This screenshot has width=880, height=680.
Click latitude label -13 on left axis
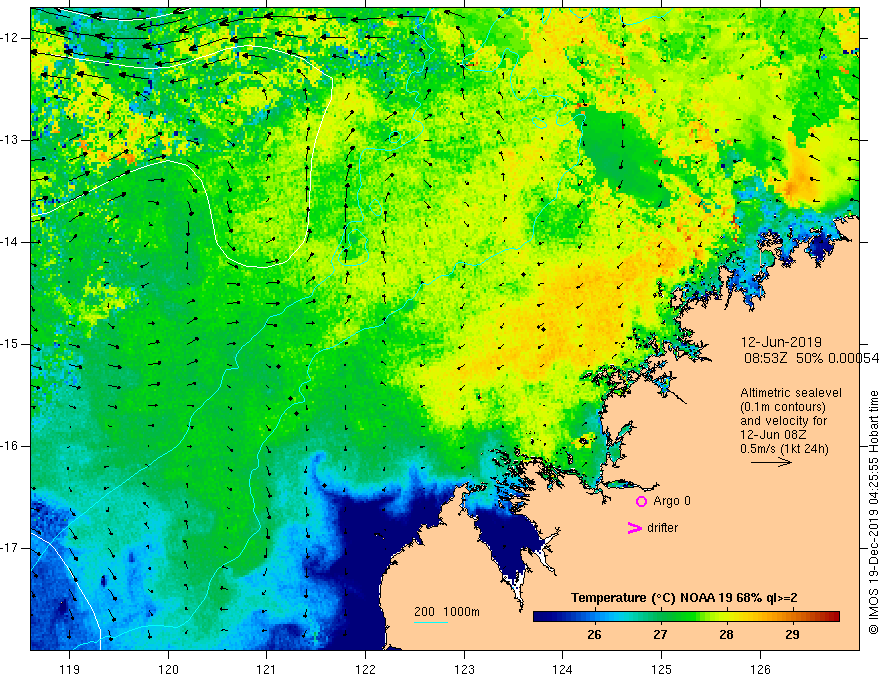pyautogui.click(x=11, y=140)
